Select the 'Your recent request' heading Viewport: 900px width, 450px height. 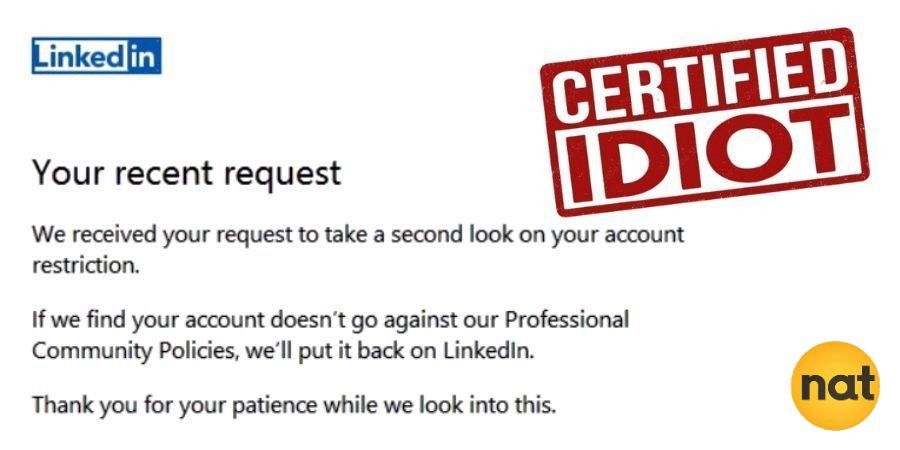(x=187, y=174)
